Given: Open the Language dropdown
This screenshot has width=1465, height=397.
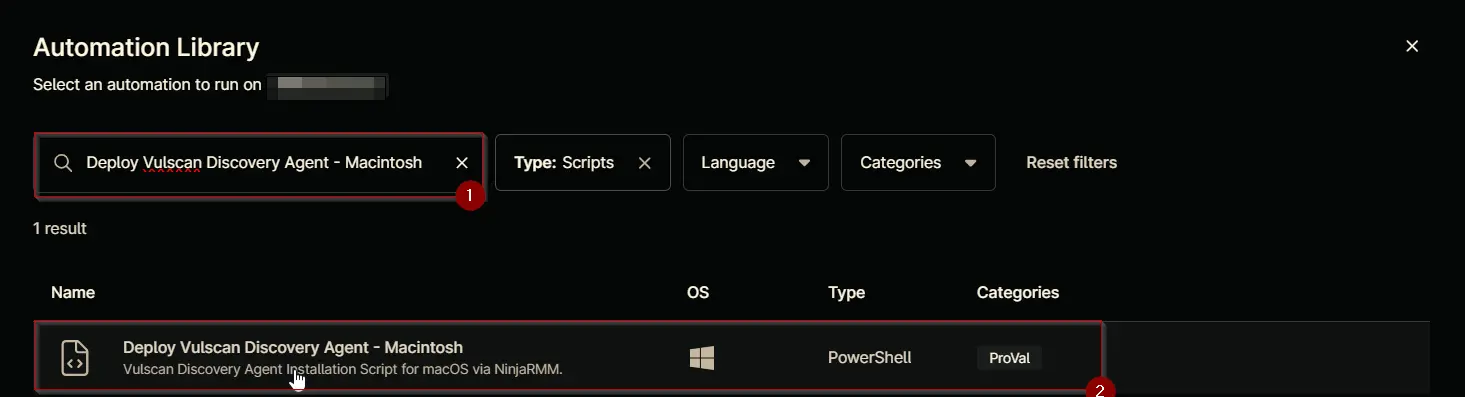Looking at the screenshot, I should (x=755, y=162).
